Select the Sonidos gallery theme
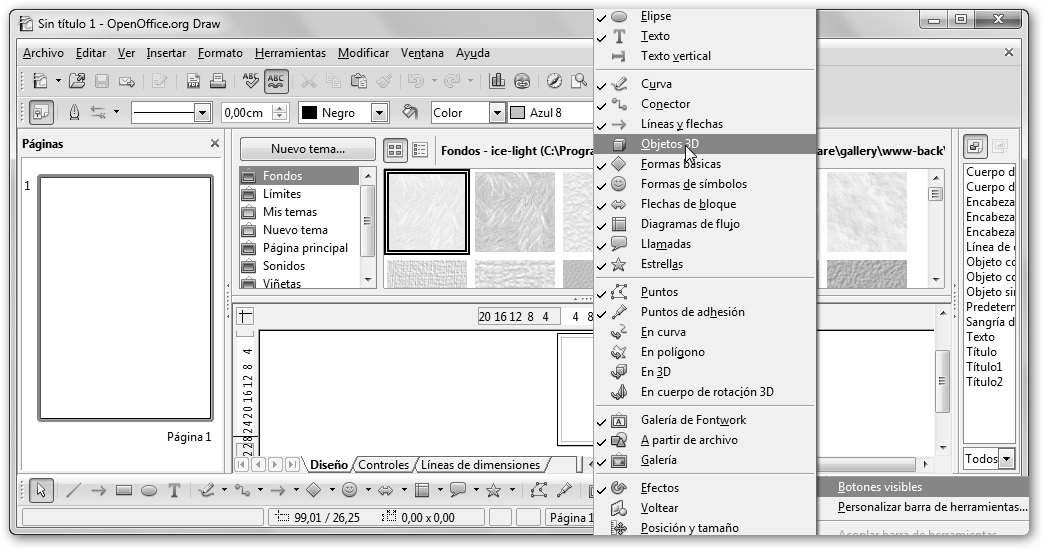Viewport: 1043px width, 549px height. pos(283,266)
